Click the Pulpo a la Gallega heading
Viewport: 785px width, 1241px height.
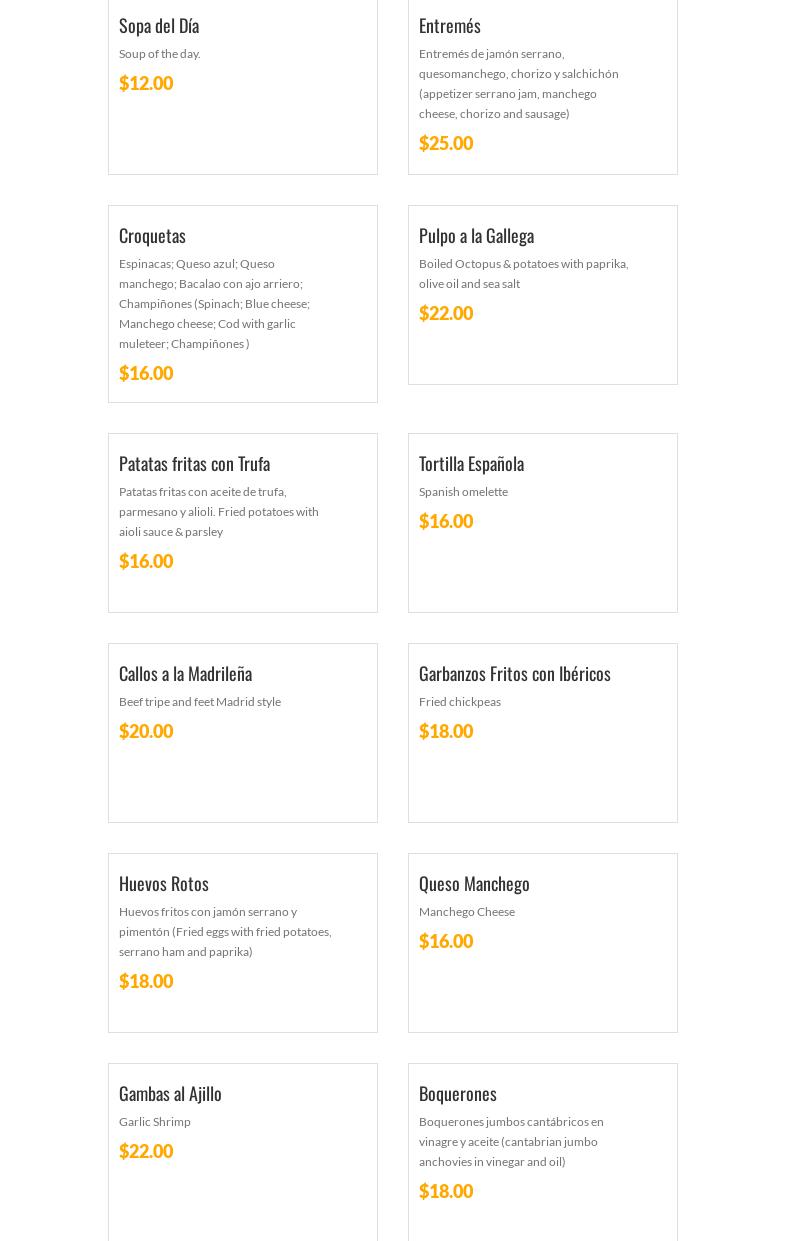point(476,236)
